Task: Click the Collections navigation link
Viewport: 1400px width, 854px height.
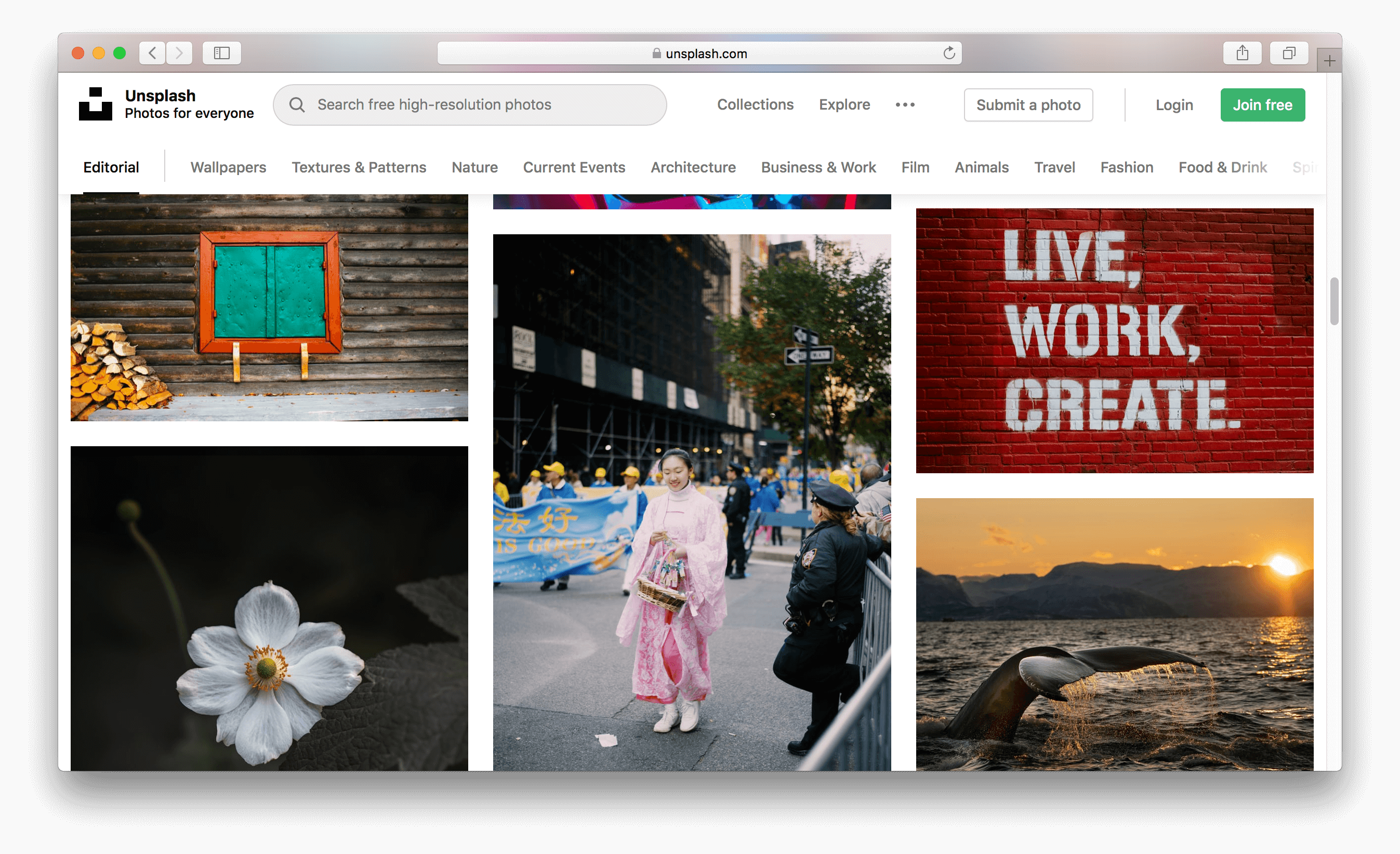Action: click(755, 104)
